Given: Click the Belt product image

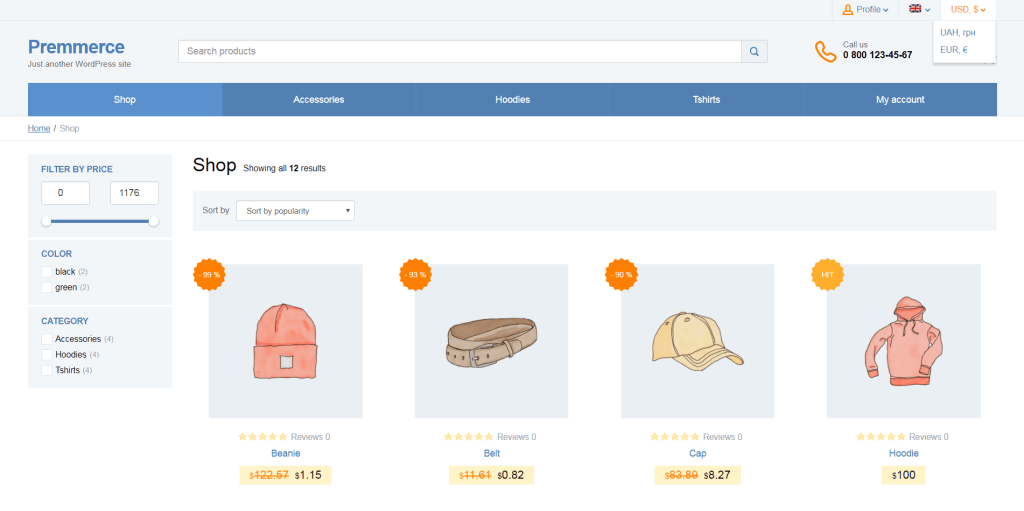Looking at the screenshot, I should coord(492,341).
